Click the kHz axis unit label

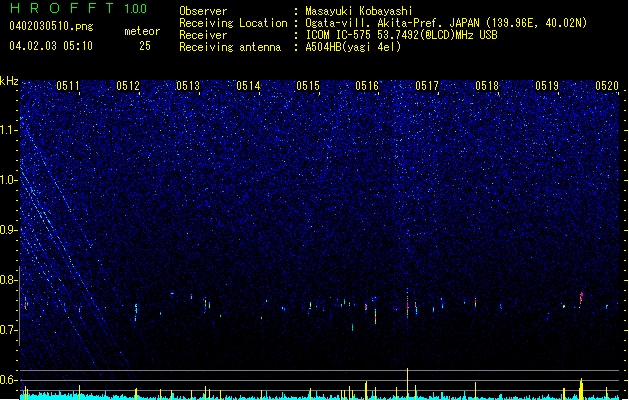pyautogui.click(x=9, y=81)
